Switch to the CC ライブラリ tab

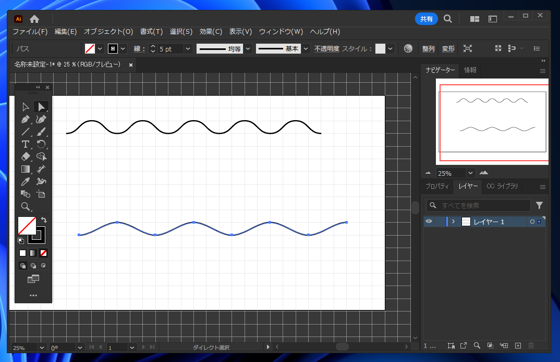(502, 186)
